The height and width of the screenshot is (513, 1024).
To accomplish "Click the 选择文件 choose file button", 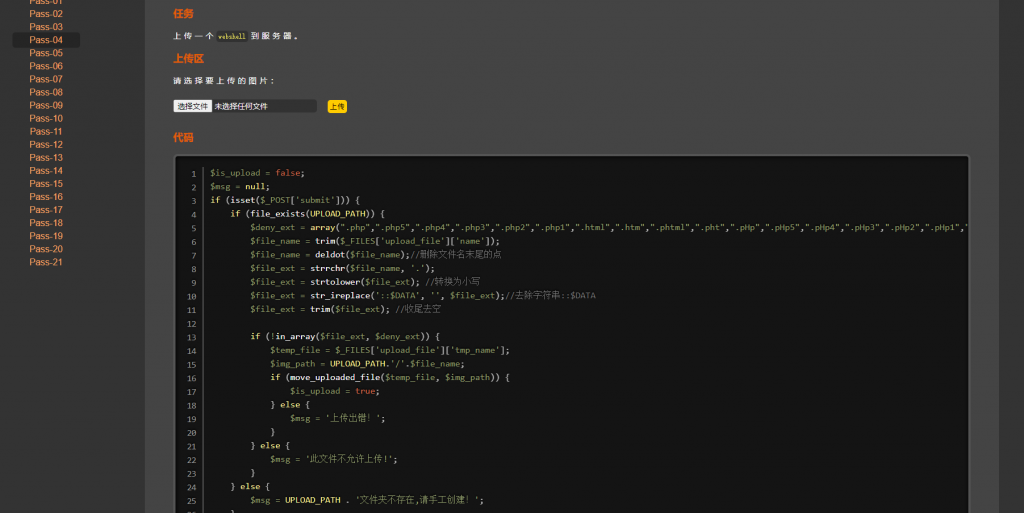I will [x=192, y=106].
